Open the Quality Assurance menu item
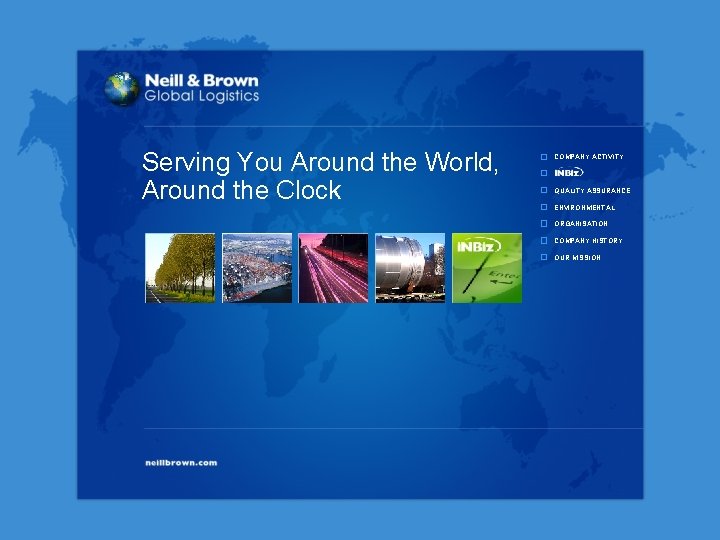Image resolution: width=720 pixels, height=540 pixels. coord(592,190)
